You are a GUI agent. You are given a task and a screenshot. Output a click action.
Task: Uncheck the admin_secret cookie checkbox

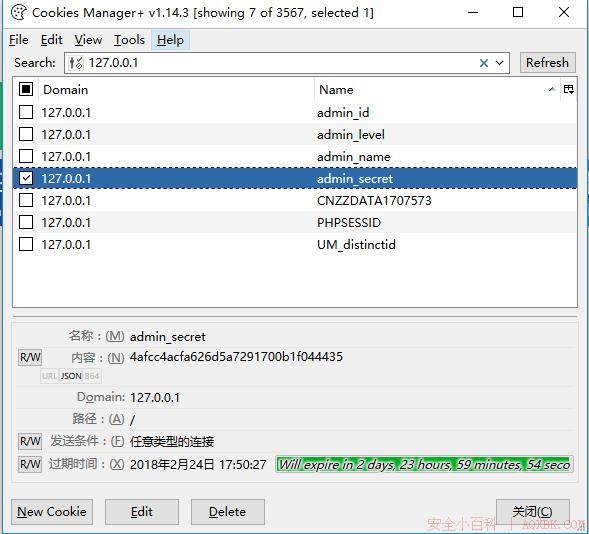click(26, 178)
